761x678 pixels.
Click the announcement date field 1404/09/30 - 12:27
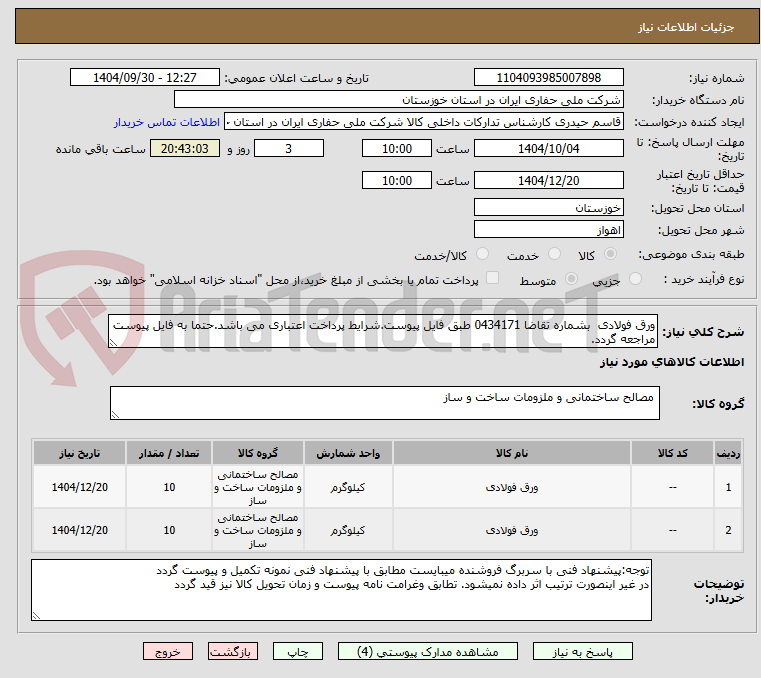(145, 78)
